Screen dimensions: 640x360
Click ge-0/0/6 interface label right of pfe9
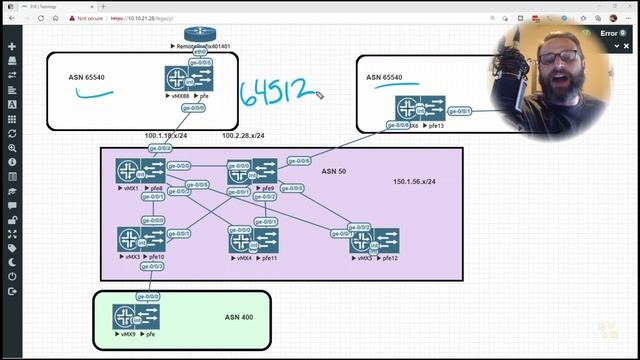298,161
